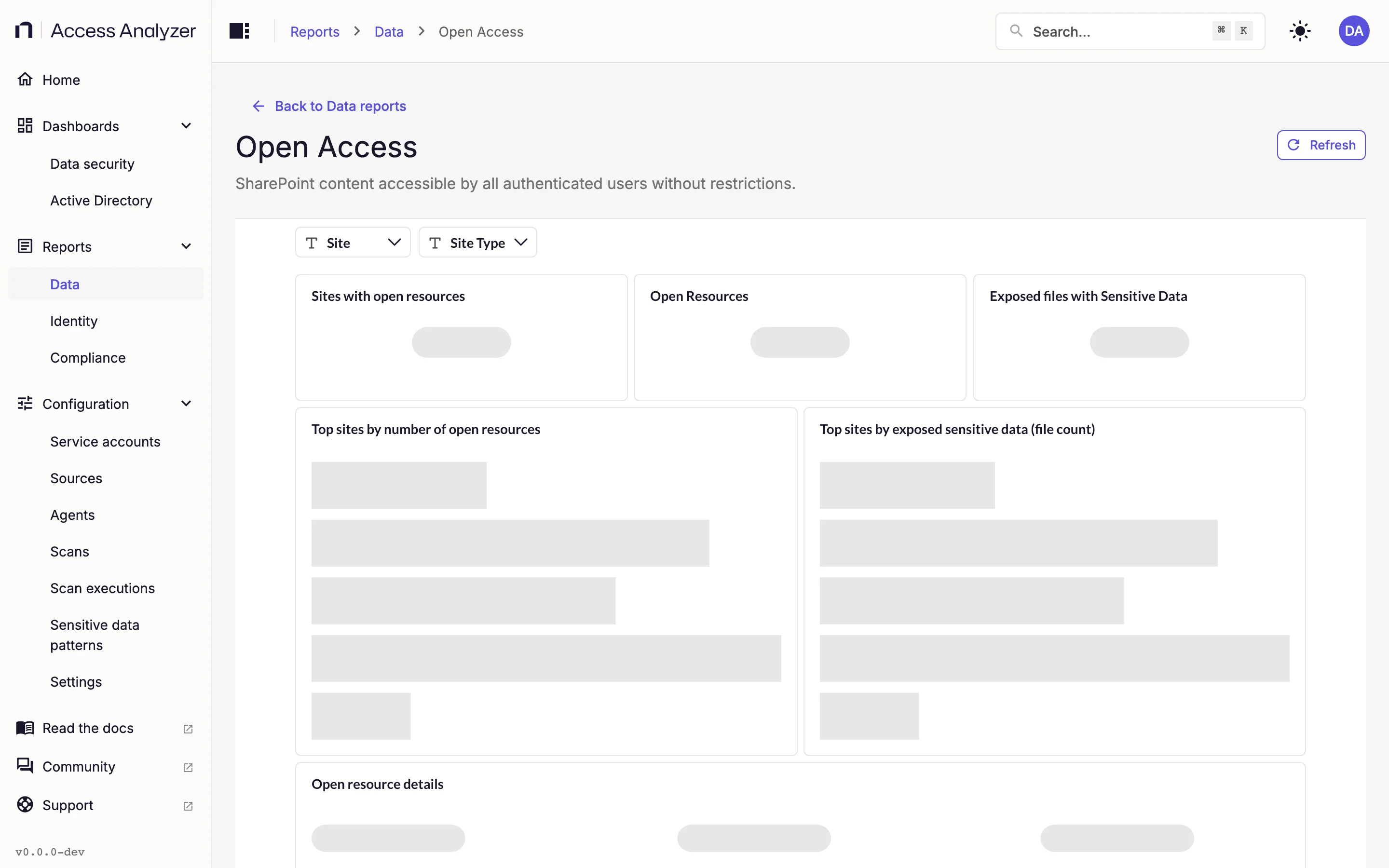This screenshot has height=868, width=1389.
Task: Click the Data breadcrumb link
Action: pos(389,31)
